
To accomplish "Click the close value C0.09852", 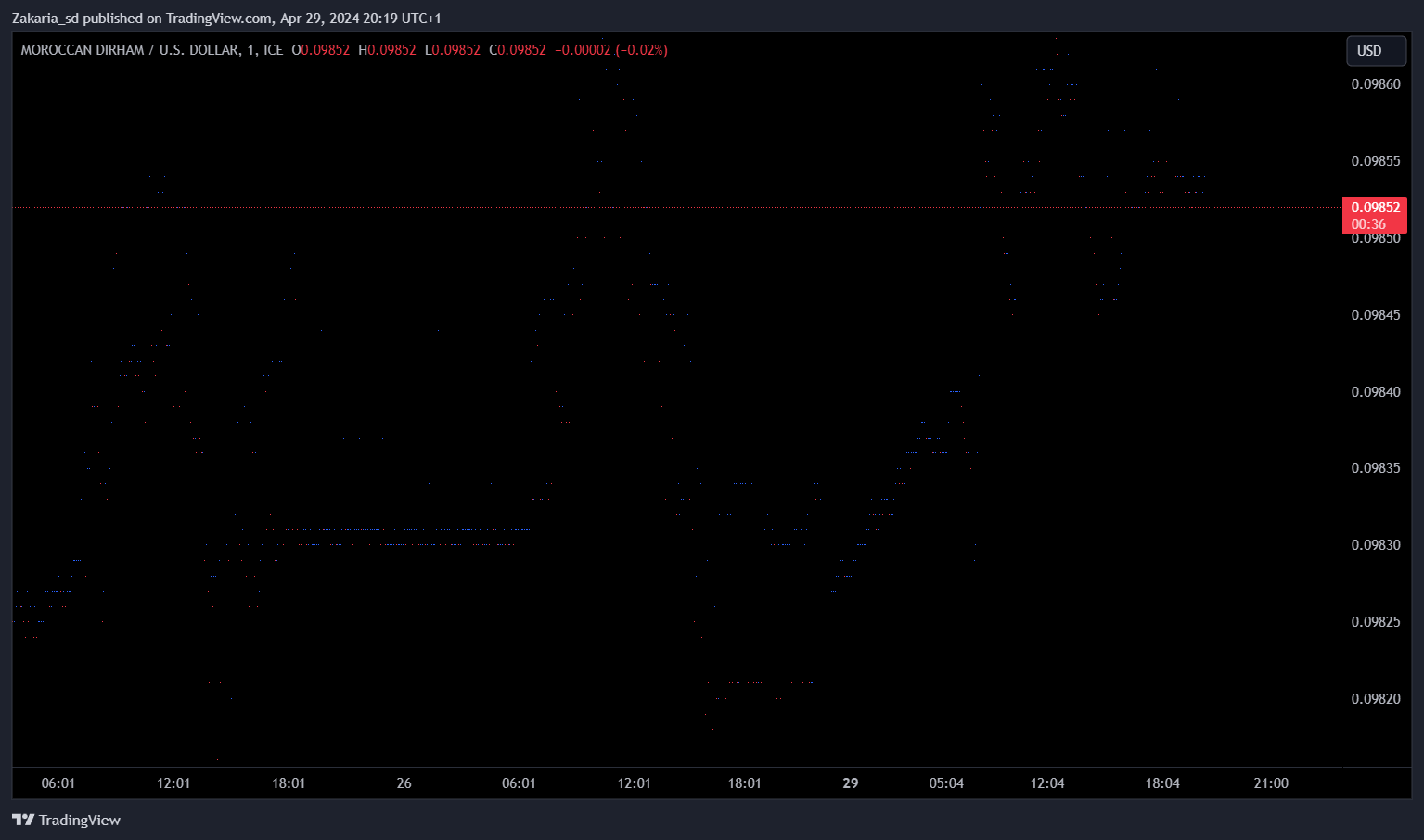I will point(518,50).
